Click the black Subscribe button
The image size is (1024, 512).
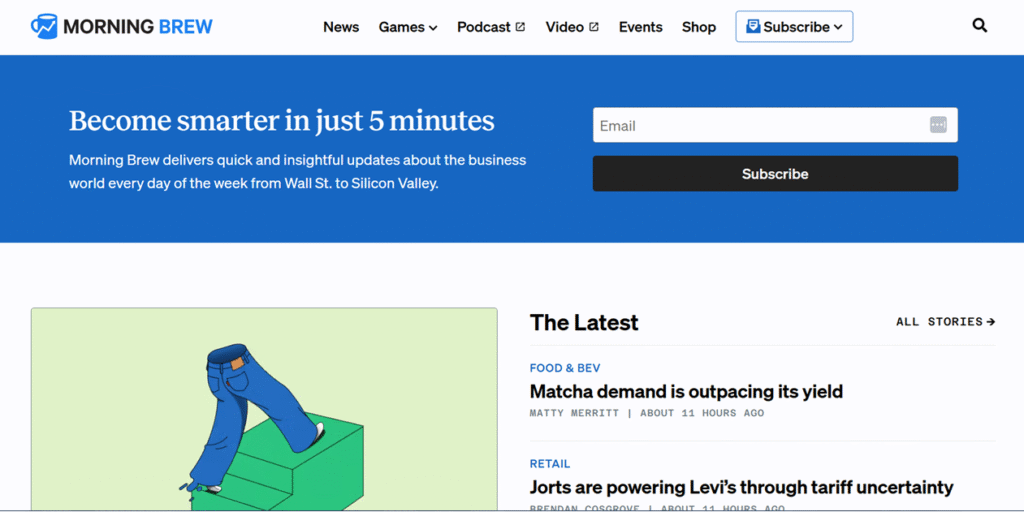[x=775, y=174]
